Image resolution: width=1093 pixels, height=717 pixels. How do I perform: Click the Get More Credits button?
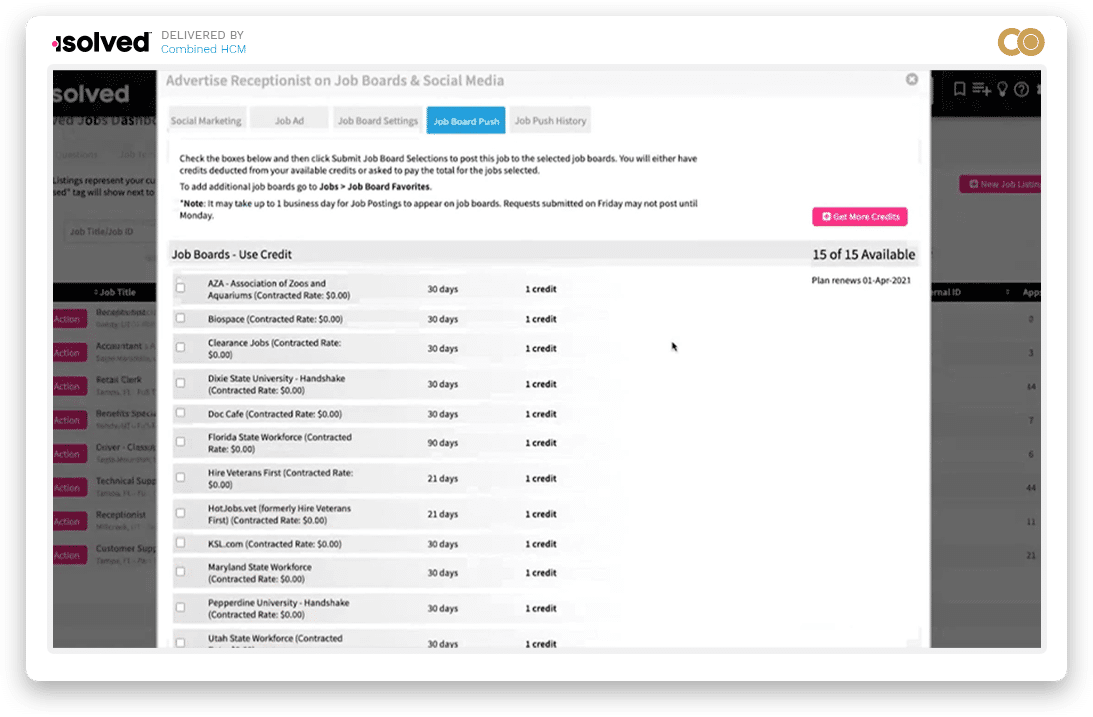pos(859,217)
